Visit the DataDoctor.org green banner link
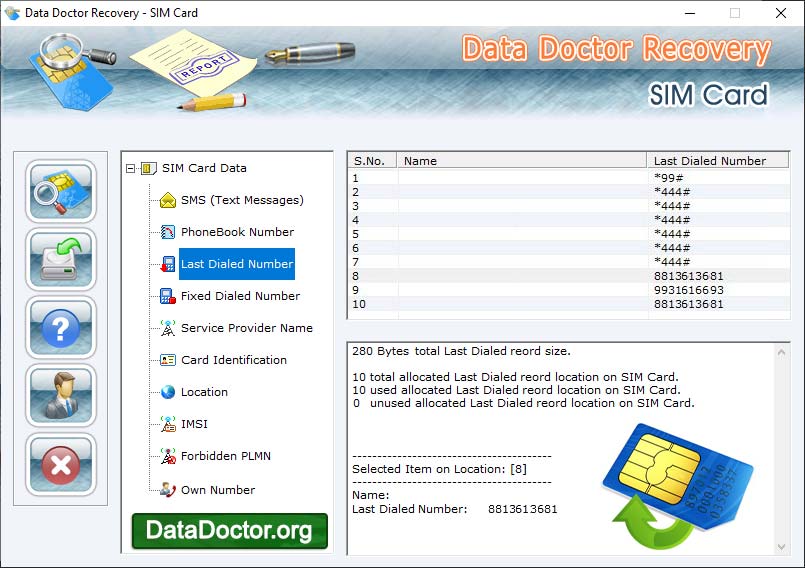Screen dimensions: 805x568 [x=229, y=531]
